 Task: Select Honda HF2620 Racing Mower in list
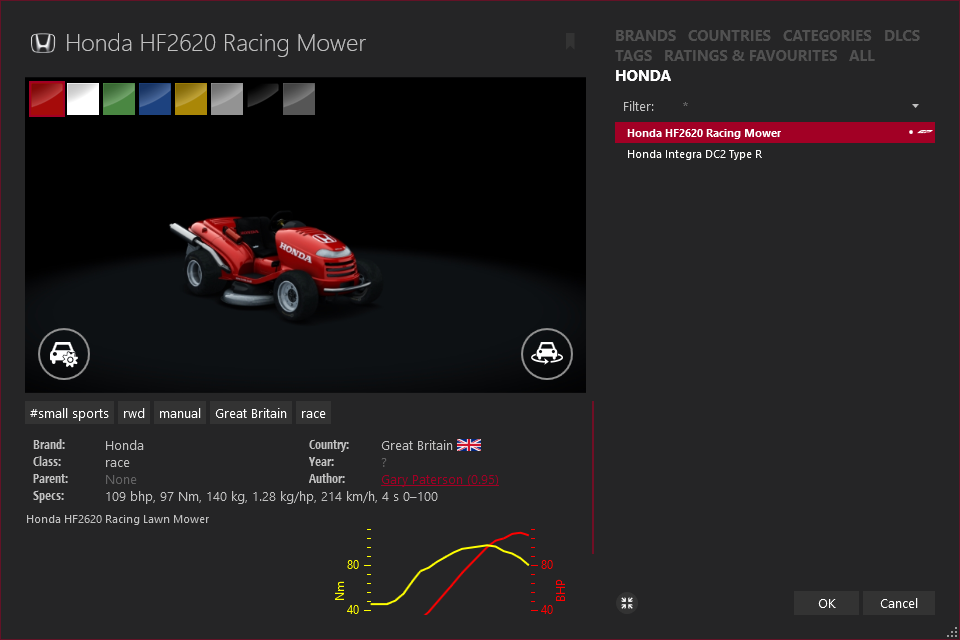(x=774, y=133)
